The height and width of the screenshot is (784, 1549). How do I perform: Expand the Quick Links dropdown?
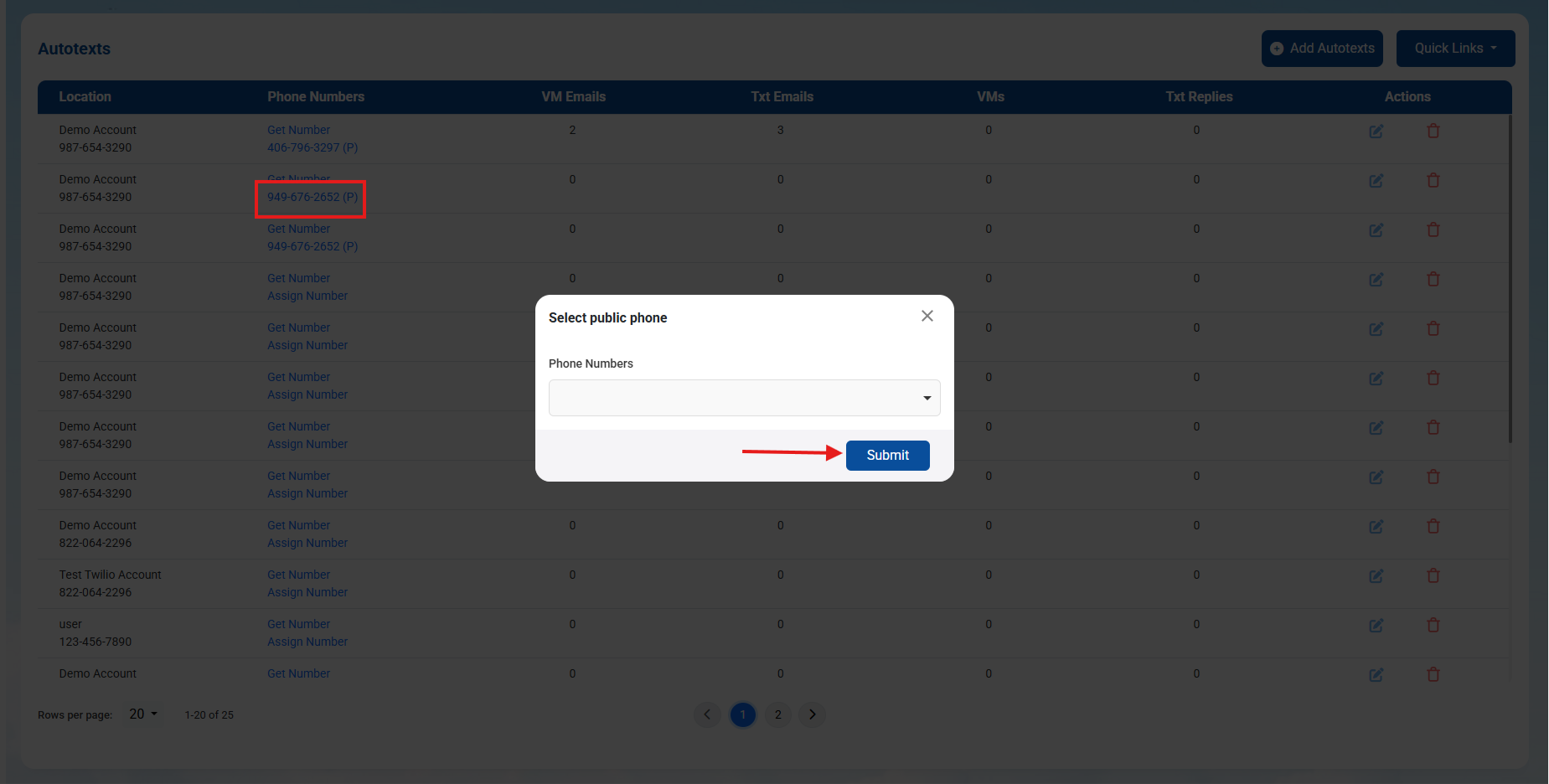pyautogui.click(x=1455, y=49)
